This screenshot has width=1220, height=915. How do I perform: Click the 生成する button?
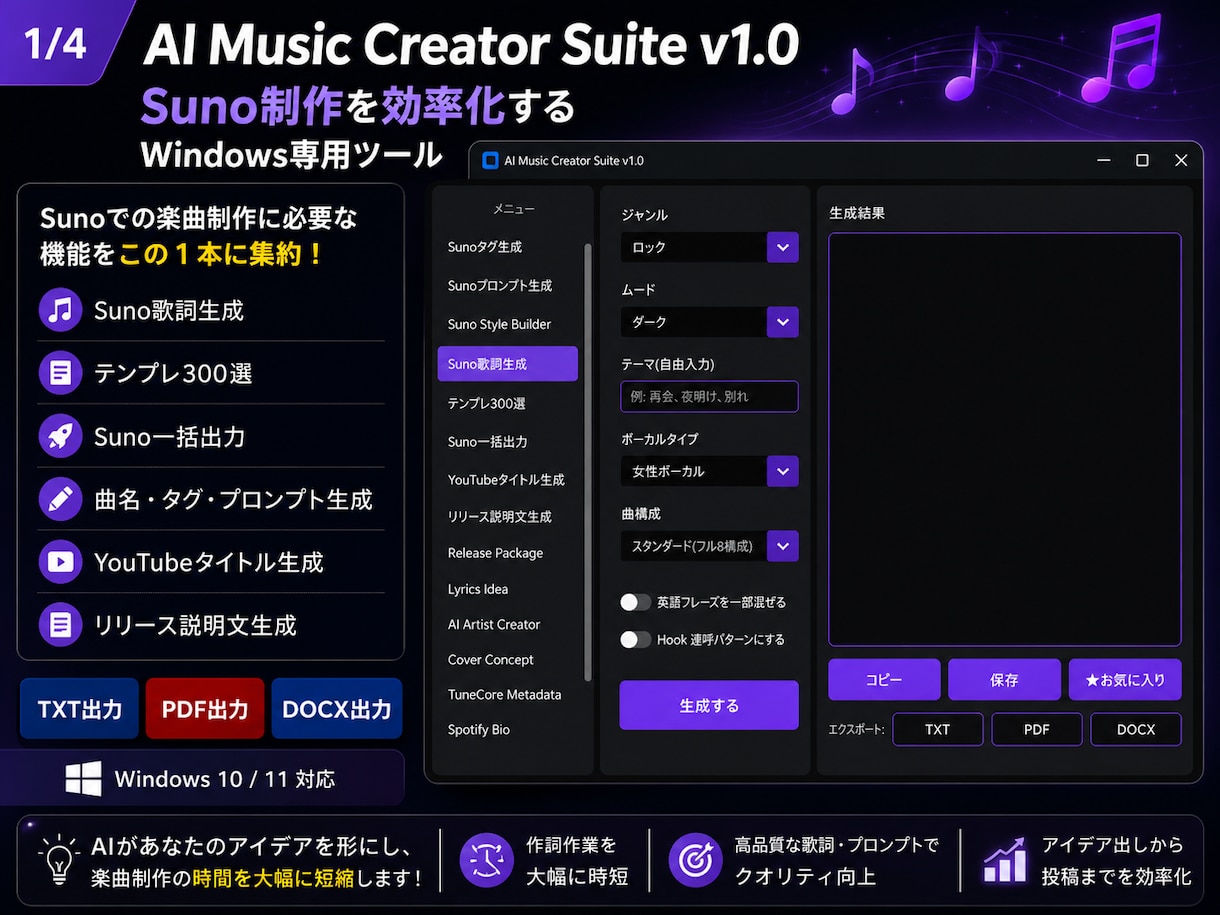709,706
